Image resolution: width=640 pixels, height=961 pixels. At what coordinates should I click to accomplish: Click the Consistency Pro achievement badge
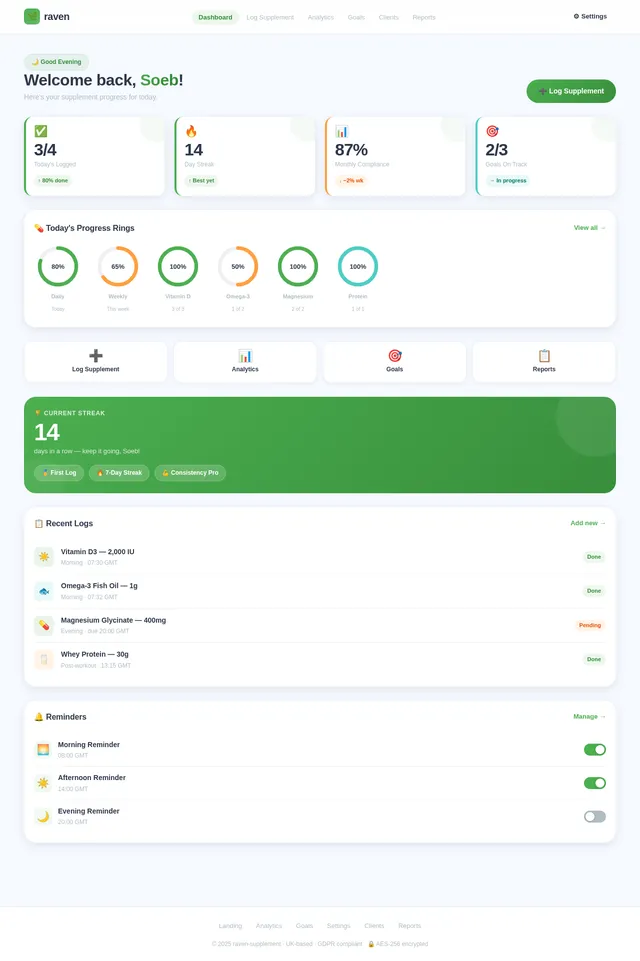[190, 473]
